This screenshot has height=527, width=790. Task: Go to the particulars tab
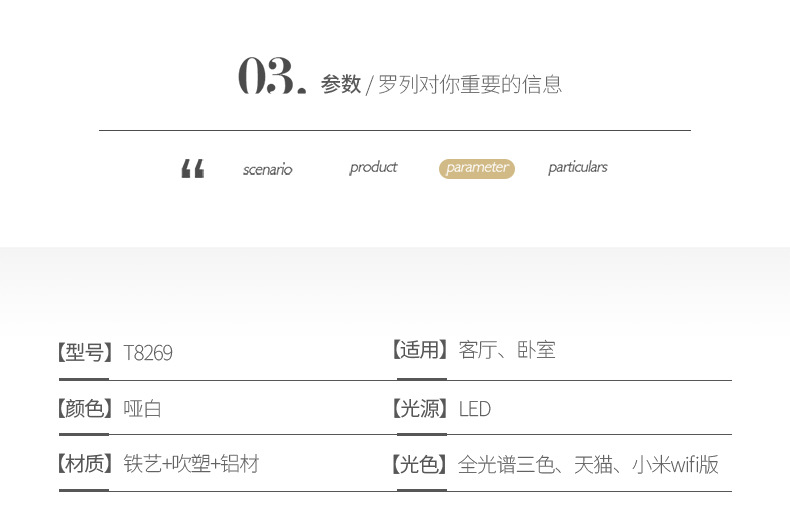tap(577, 167)
